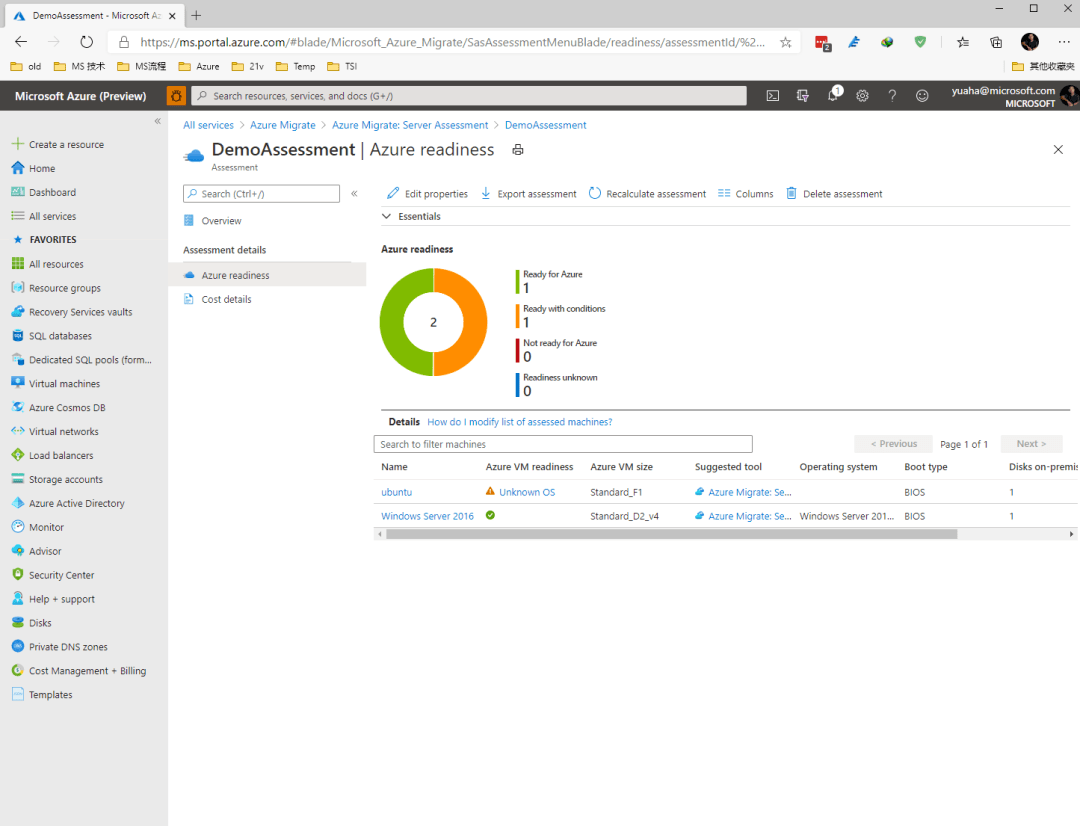Viewport: 1080px width, 826px height.
Task: Send feedback using smiley icon
Action: click(922, 96)
